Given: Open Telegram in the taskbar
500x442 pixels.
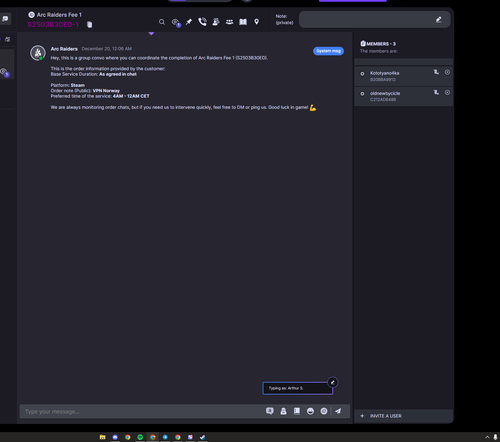Looking at the screenshot, I should [x=165, y=437].
